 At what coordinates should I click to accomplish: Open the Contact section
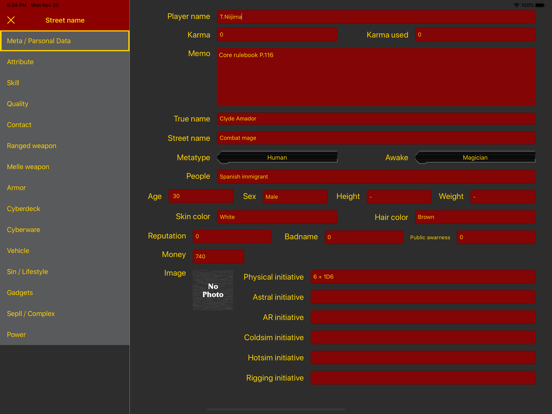pyautogui.click(x=65, y=125)
